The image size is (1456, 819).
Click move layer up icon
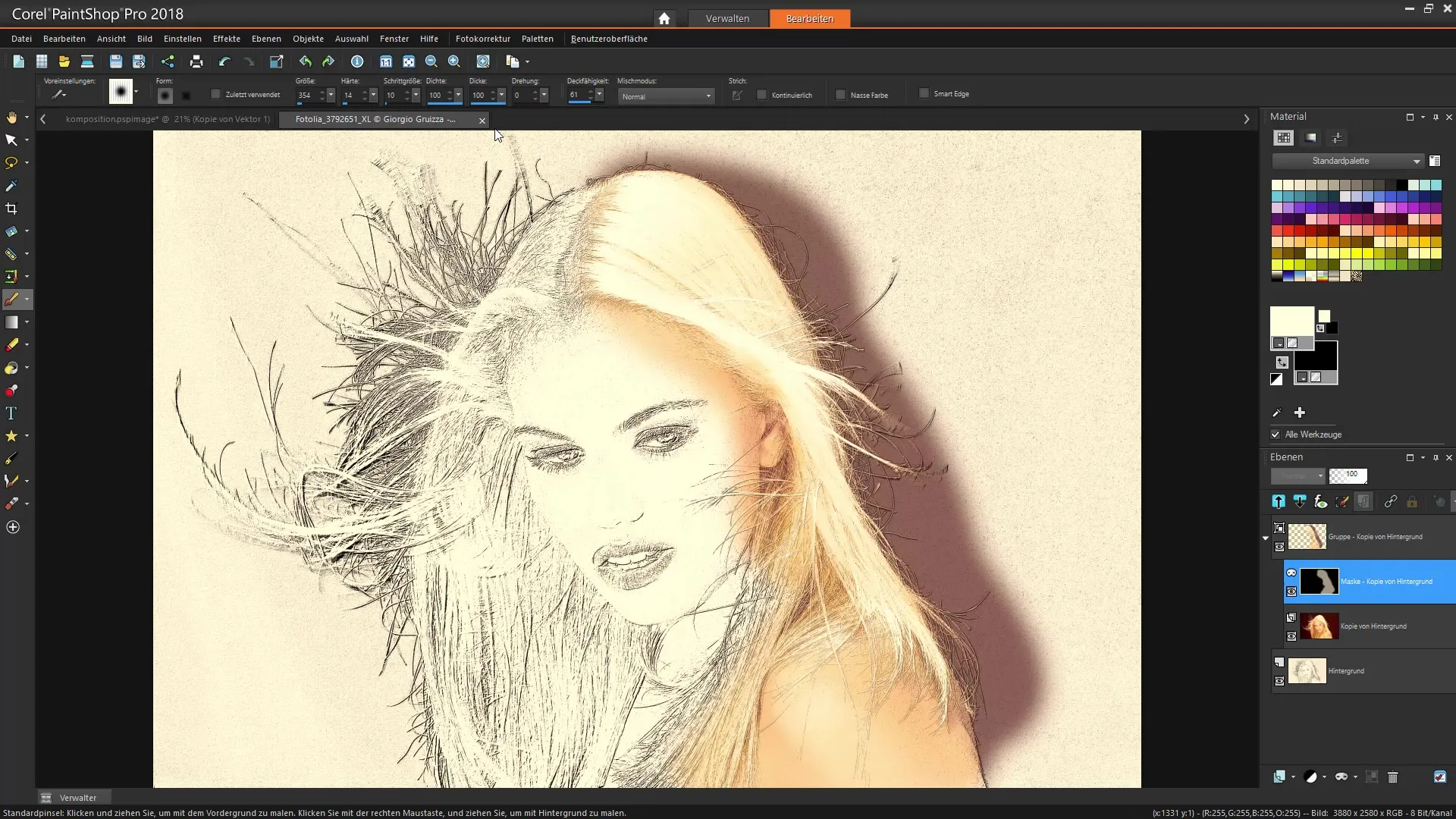pyautogui.click(x=1279, y=501)
